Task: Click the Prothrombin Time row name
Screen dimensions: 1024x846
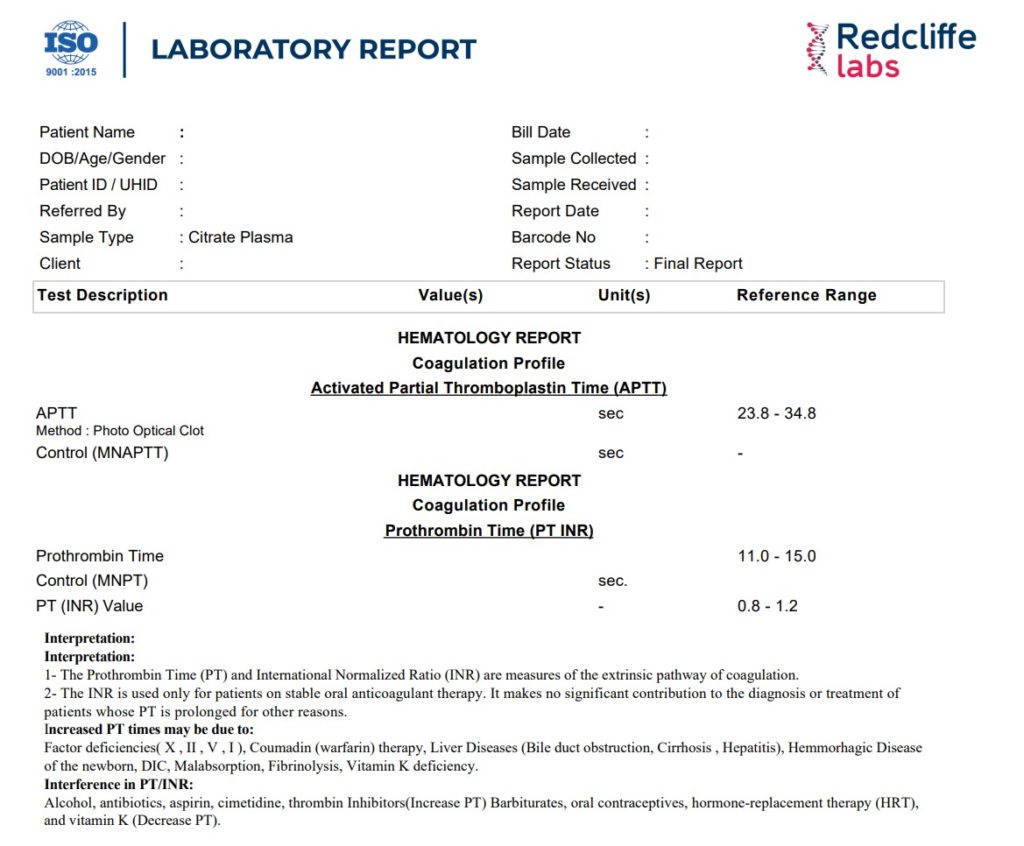Action: pyautogui.click(x=100, y=556)
